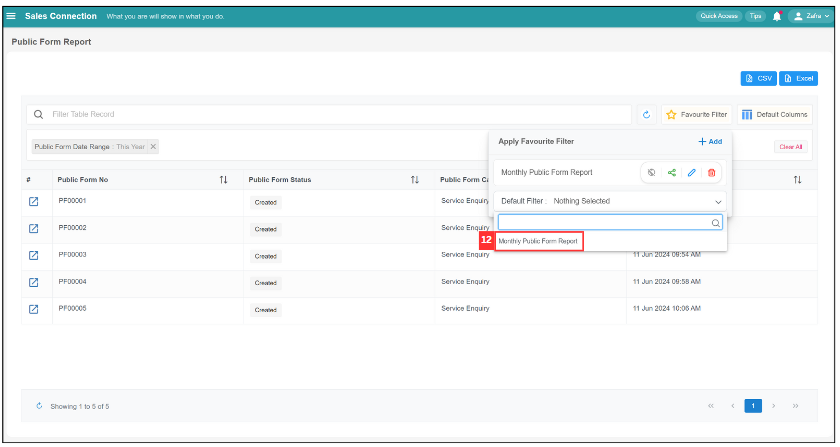The image size is (840, 447).
Task: Export the report as CSV
Action: (x=759, y=78)
